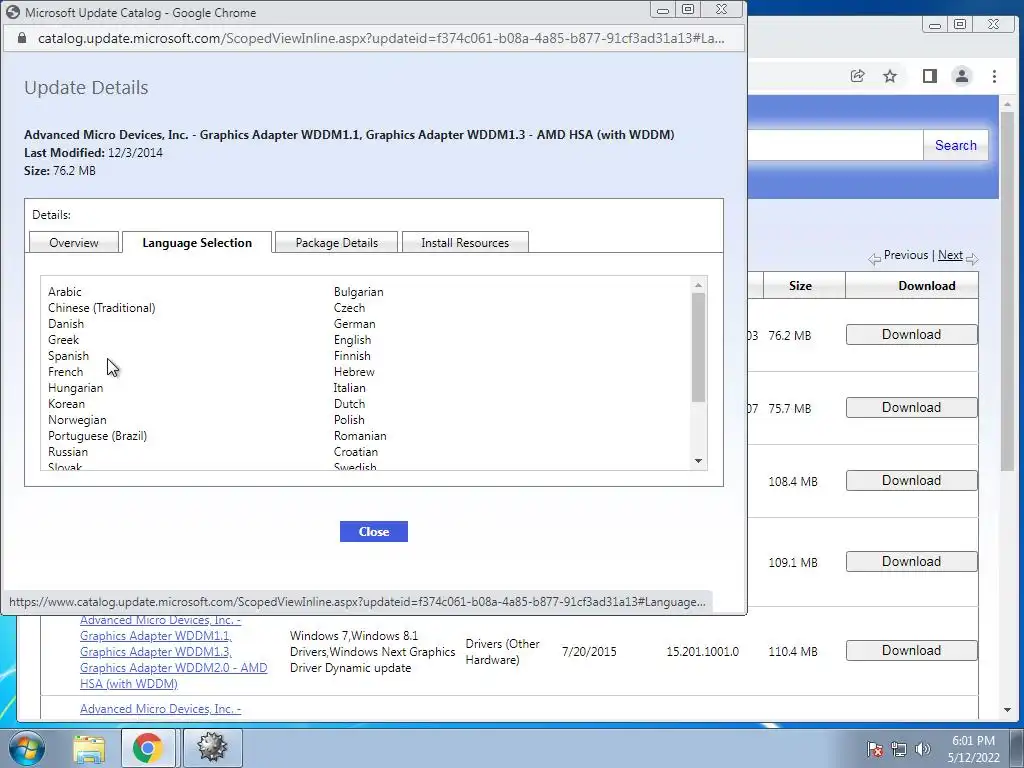The image size is (1024, 768).
Task: Click the taskbar clock showing 6:01 PM
Action: coord(973,749)
